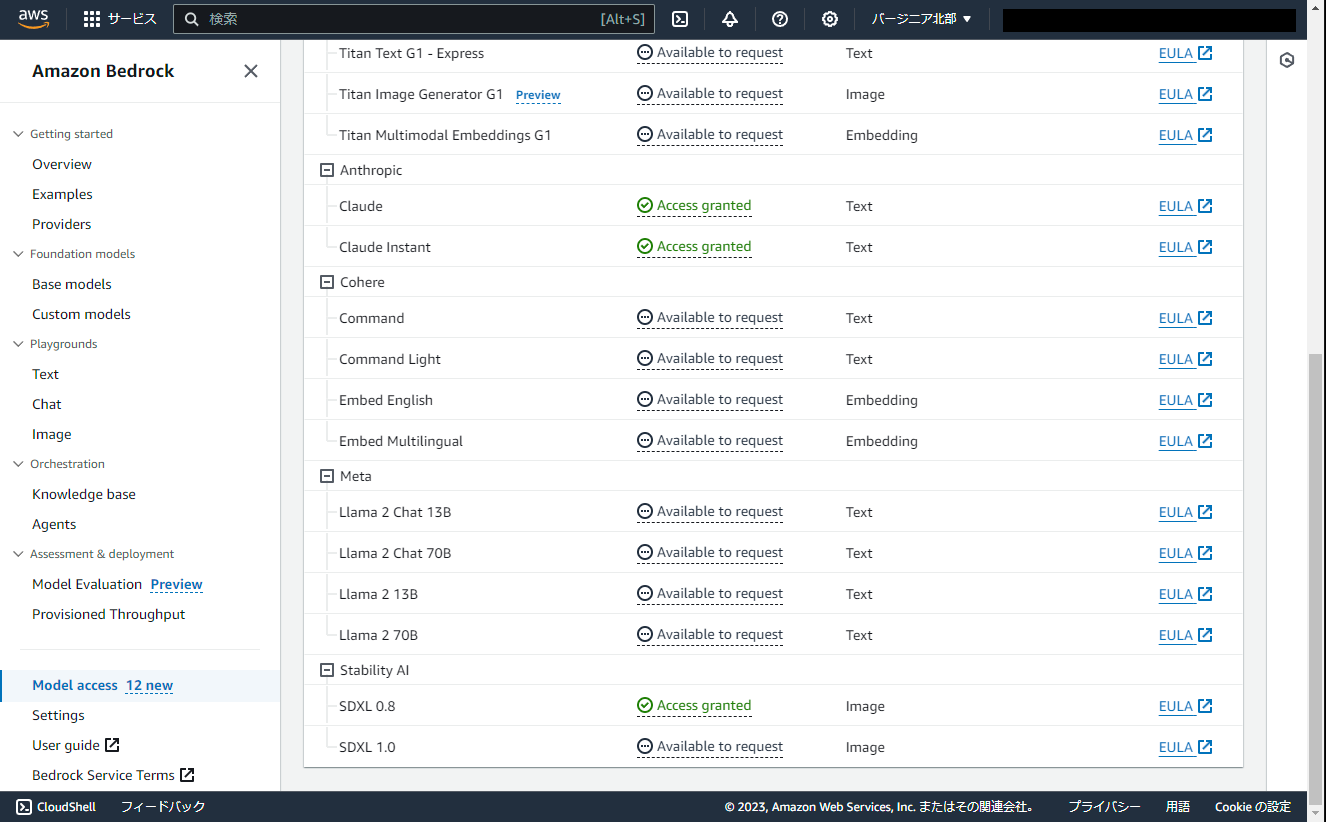Image resolution: width=1326 pixels, height=822 pixels.
Task: Click the Titan Multimodal Embeddings G1 model name
Action: [x=445, y=135]
